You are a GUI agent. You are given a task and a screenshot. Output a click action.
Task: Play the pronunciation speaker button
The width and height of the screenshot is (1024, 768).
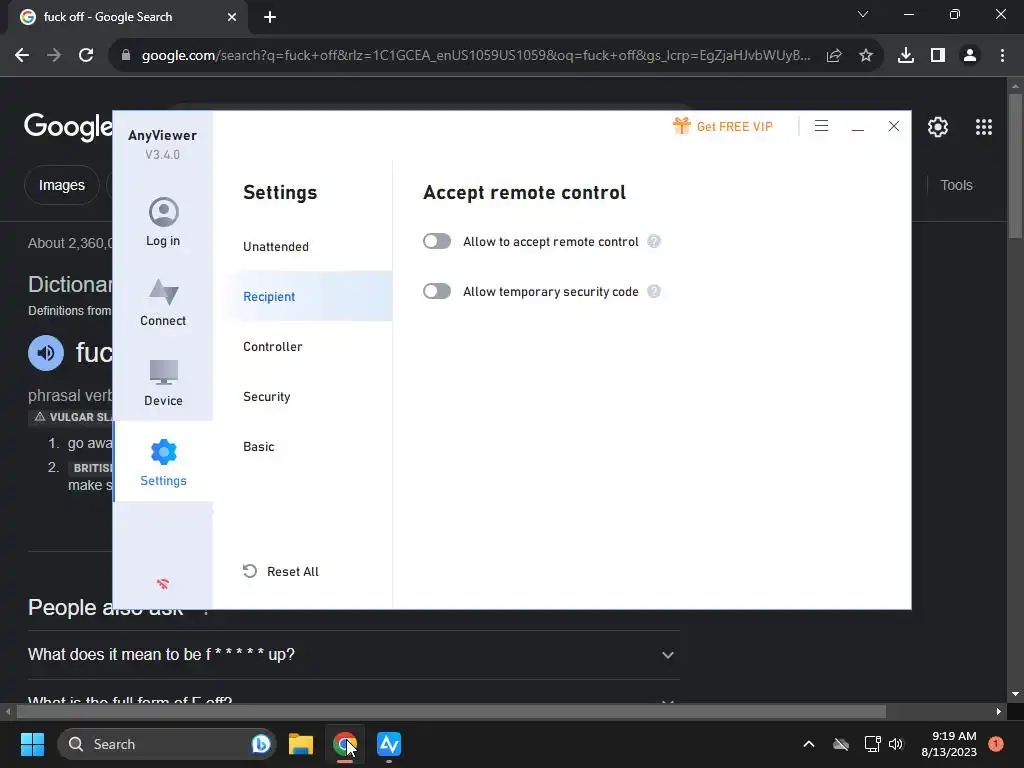[x=46, y=353]
